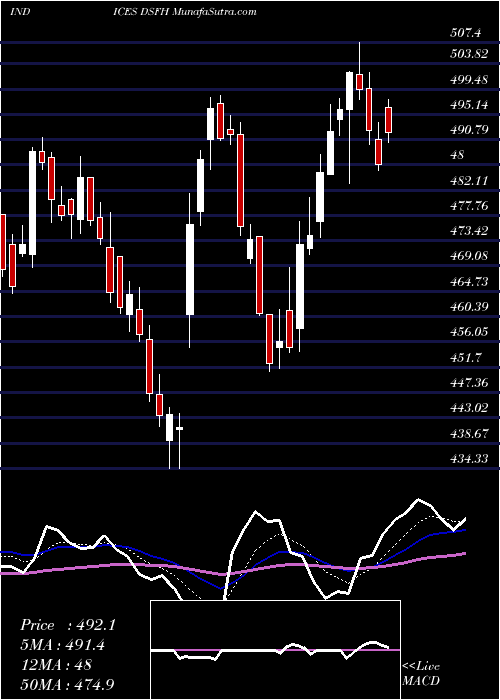Screen dimensions: 500x700
Task: Click the 438.67 price label
Action: click(469, 433)
